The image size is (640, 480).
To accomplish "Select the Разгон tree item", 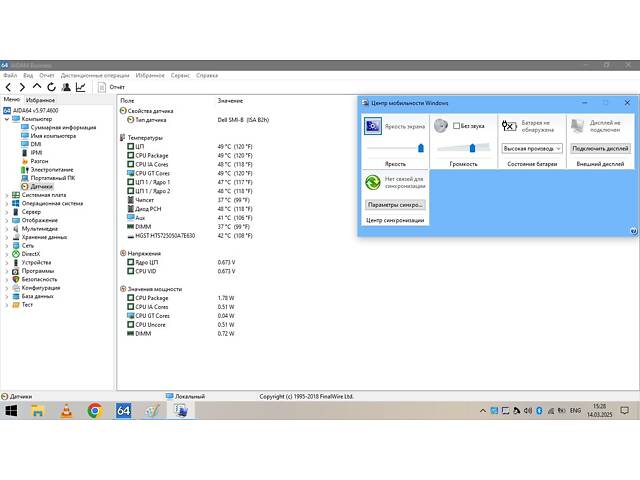I will (x=39, y=161).
